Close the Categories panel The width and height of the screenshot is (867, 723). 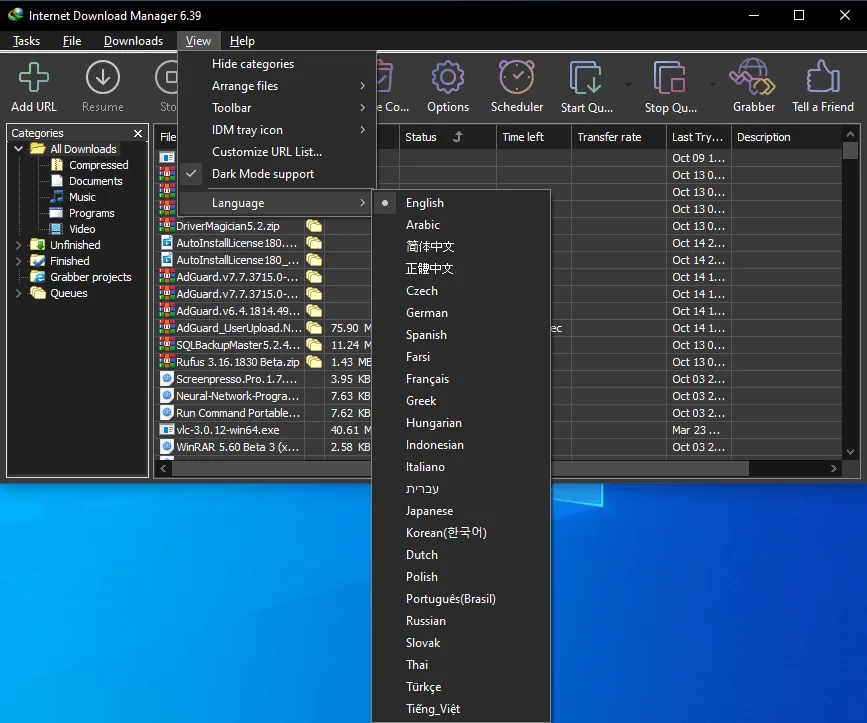click(x=138, y=133)
